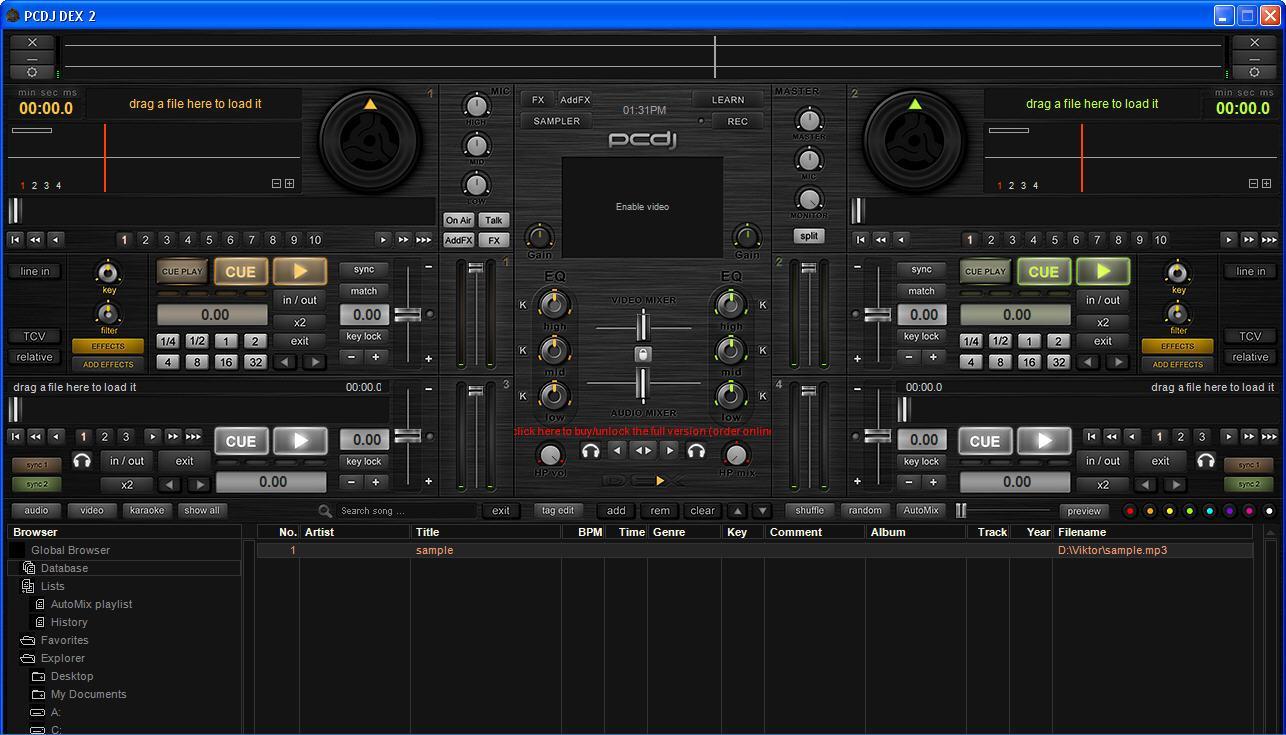This screenshot has width=1286, height=735.
Task: Toggle TCV on deck 2
Action: [x=1250, y=337]
